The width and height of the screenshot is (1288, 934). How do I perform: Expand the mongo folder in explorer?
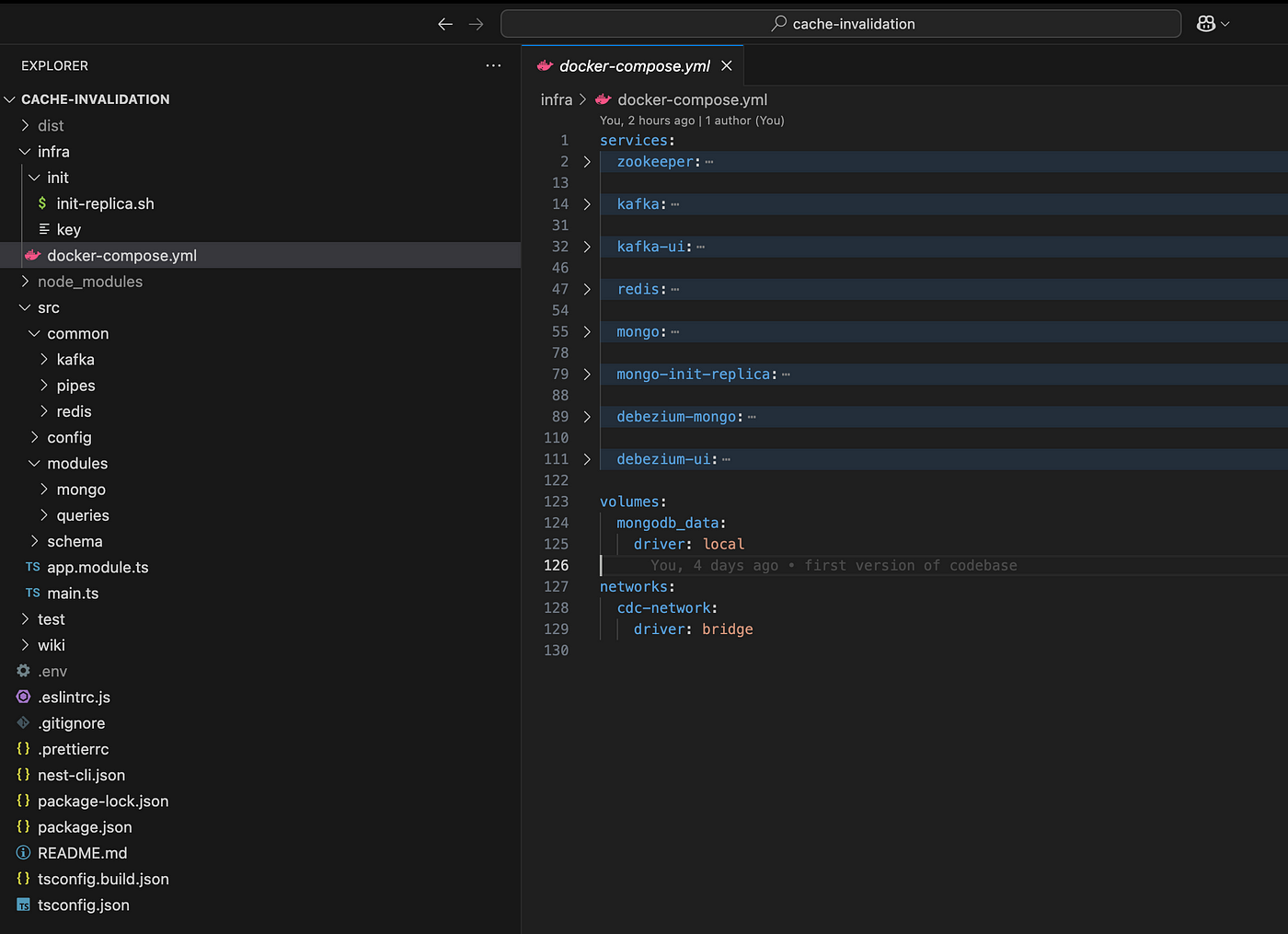[260, 490]
